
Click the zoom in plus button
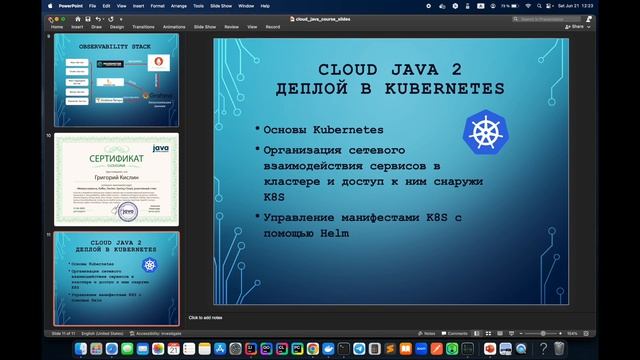(560, 333)
